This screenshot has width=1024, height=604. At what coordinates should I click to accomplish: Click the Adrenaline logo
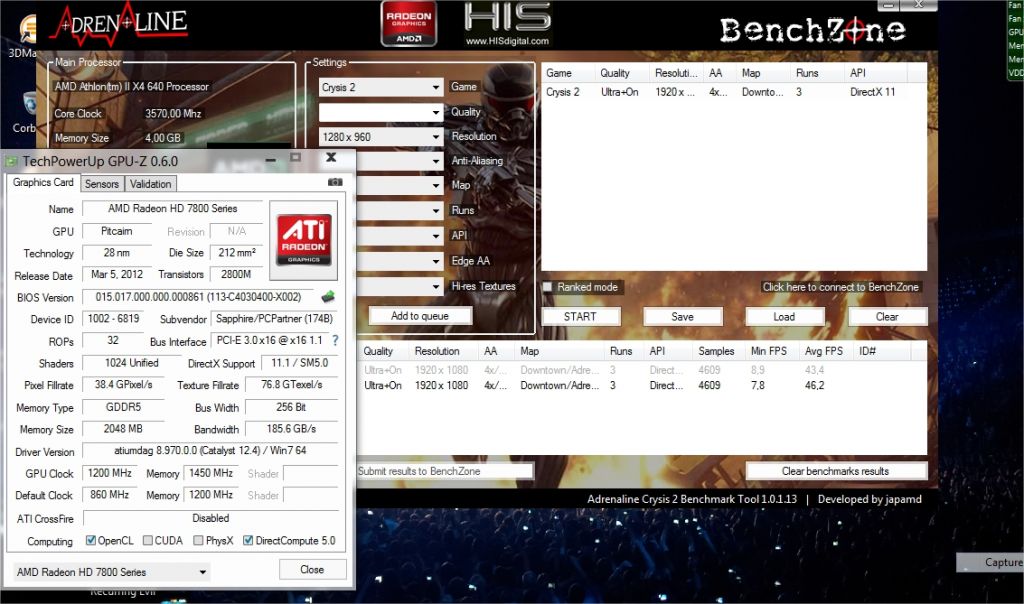[x=121, y=25]
